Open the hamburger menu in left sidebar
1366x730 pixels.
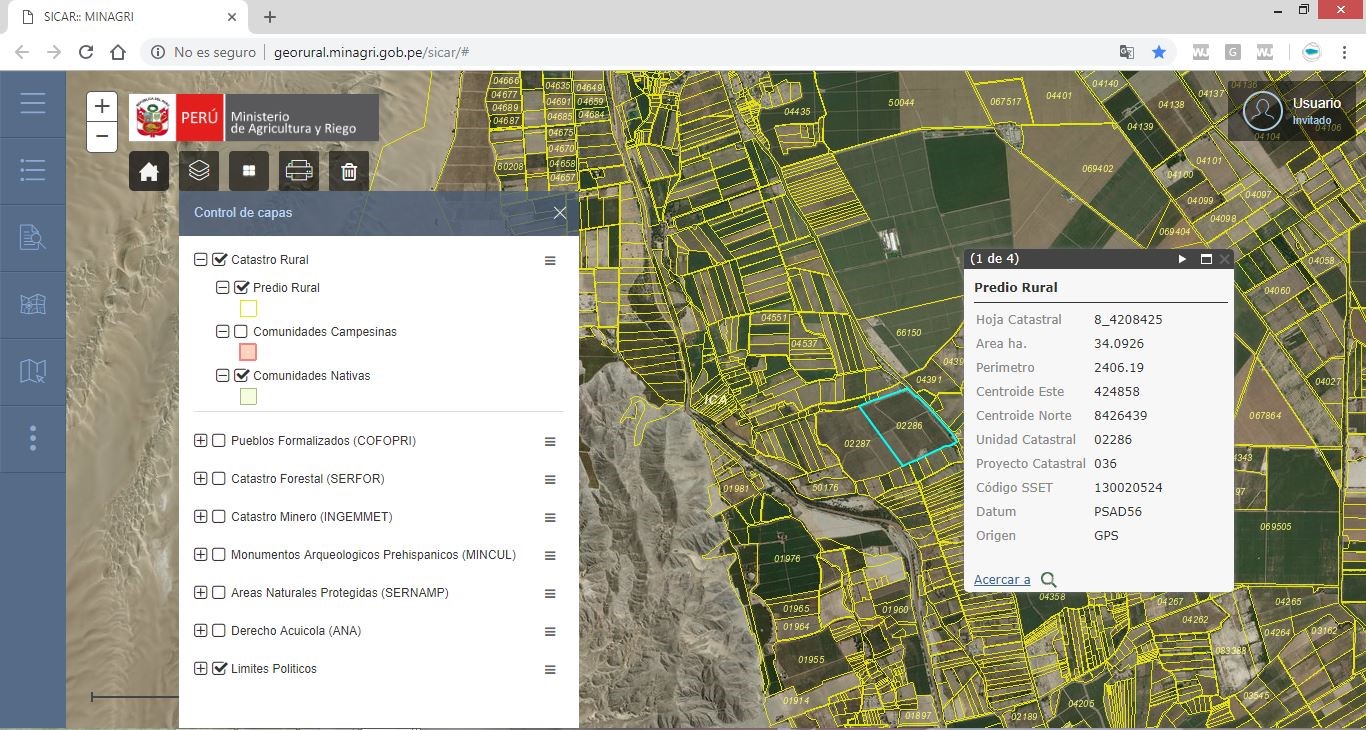pyautogui.click(x=33, y=103)
